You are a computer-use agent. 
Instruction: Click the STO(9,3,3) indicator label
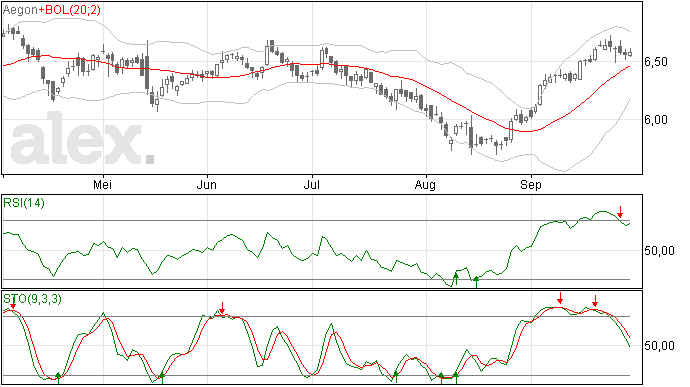point(32,299)
